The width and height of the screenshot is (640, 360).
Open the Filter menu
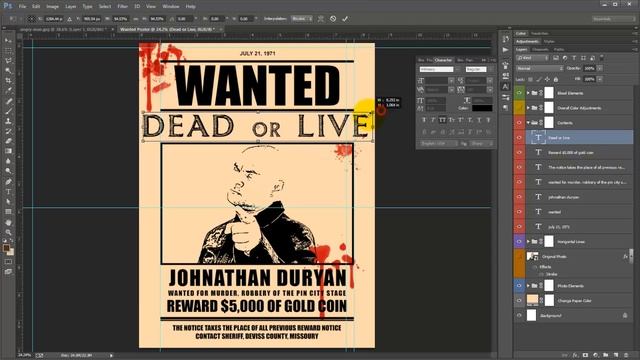[x=122, y=7]
